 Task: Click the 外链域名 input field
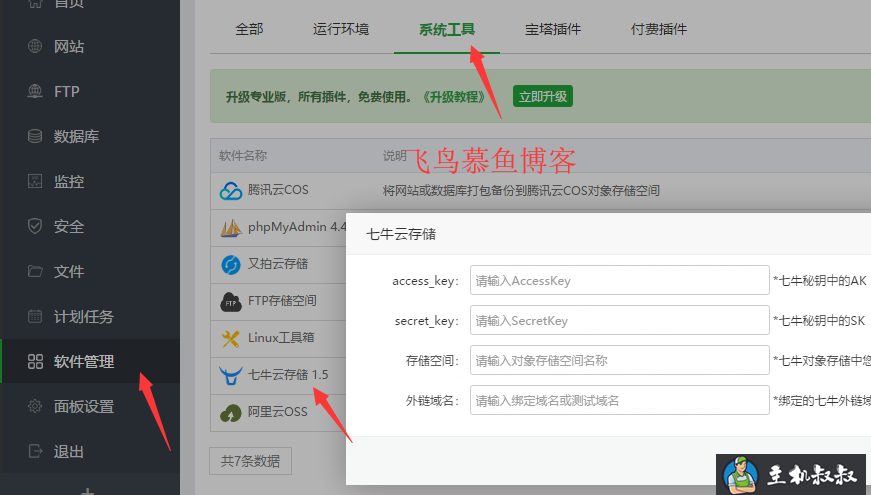click(x=619, y=401)
